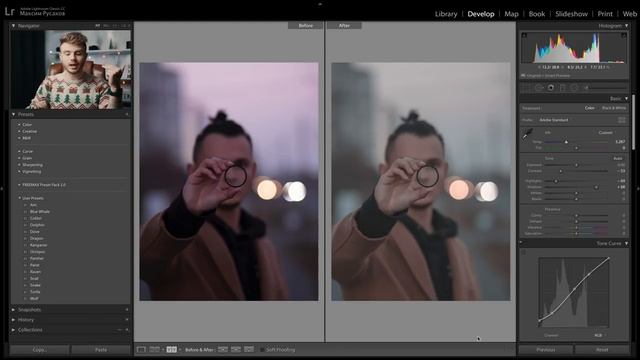Screen dimensions: 640x360
Task: Toggle histogram shadow clipping indicator
Action: click(524, 36)
